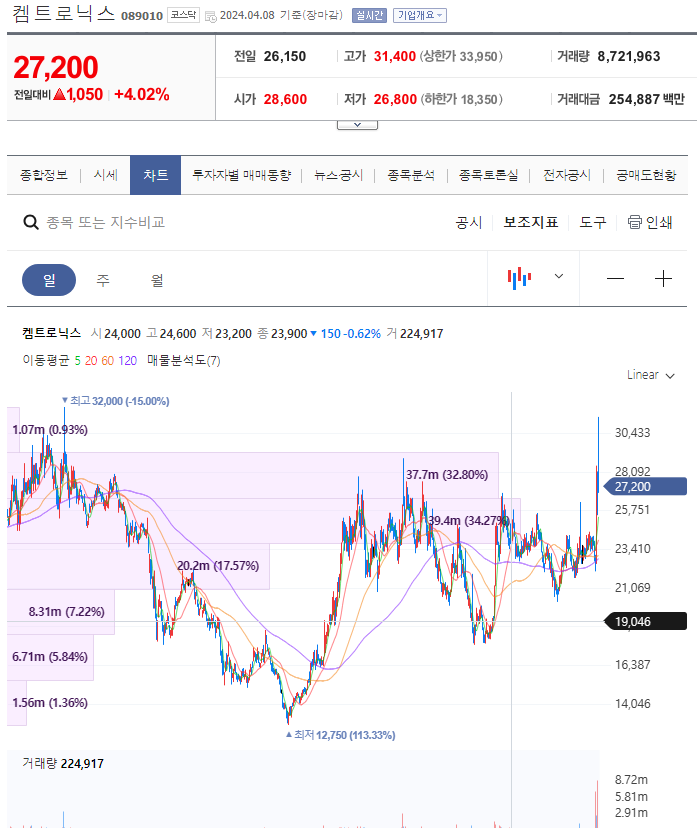Screen dimensions: 697x828
Task: Open 보조지표 indicators menu
Action: coord(531,222)
